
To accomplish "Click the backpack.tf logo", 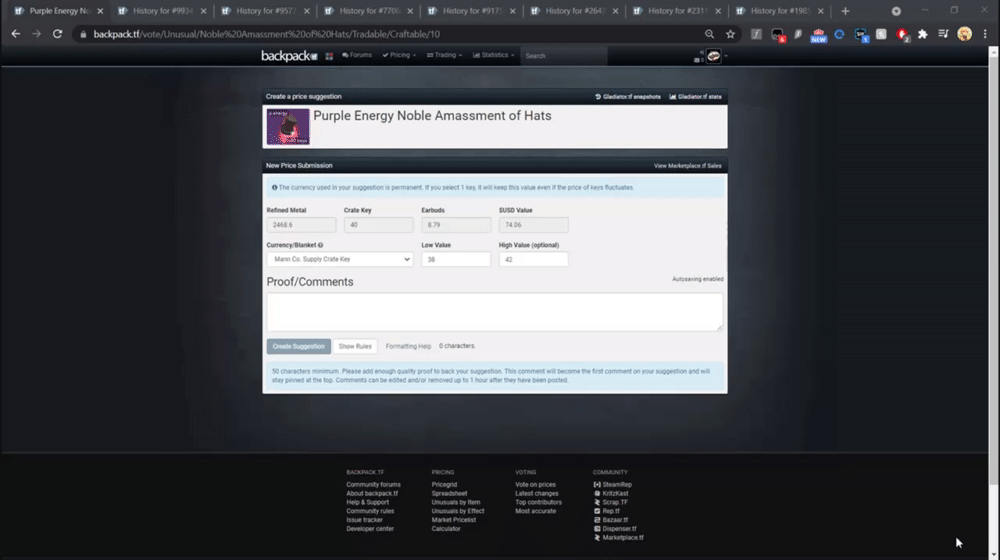I will tap(289, 56).
